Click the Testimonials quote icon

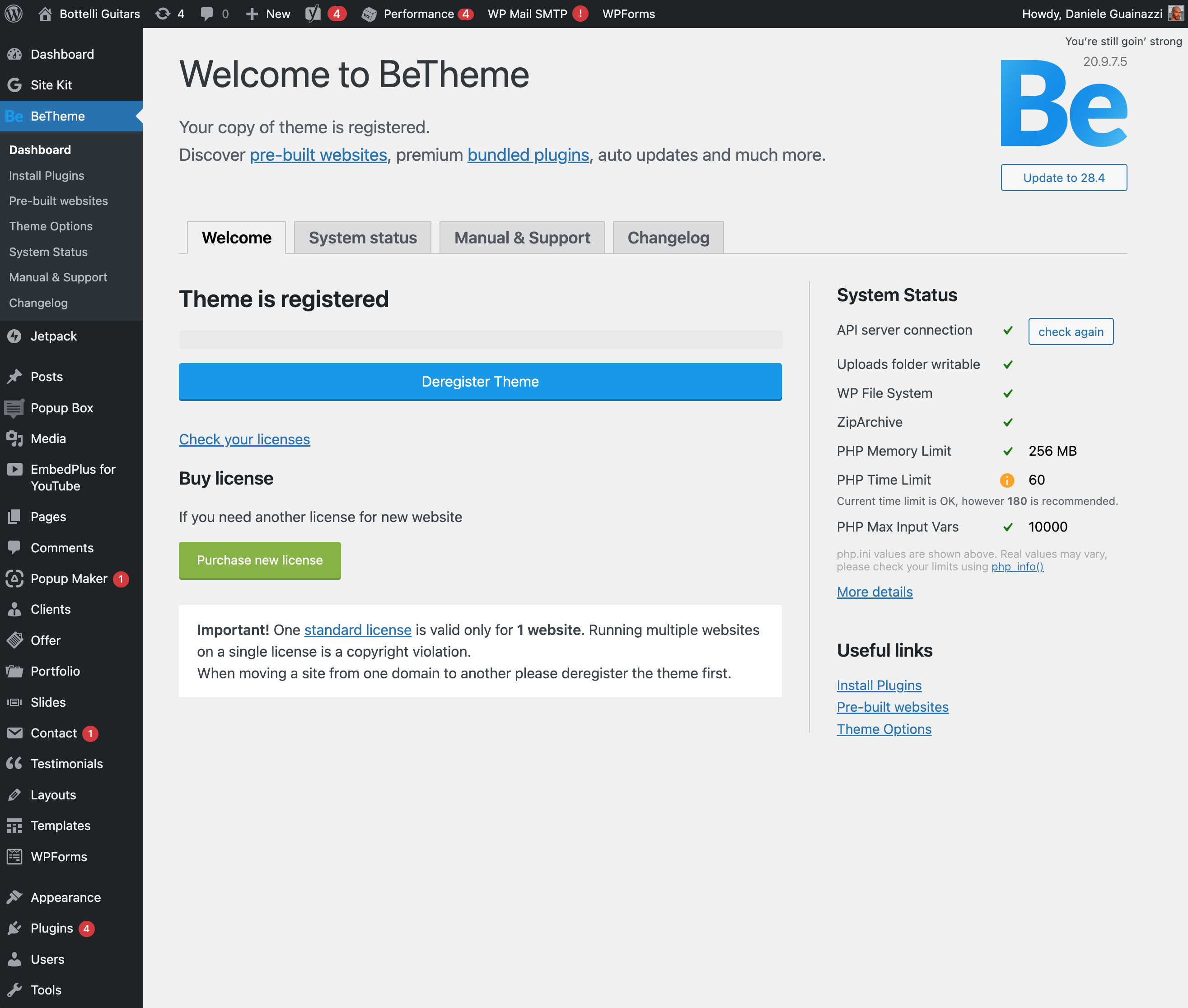(14, 763)
